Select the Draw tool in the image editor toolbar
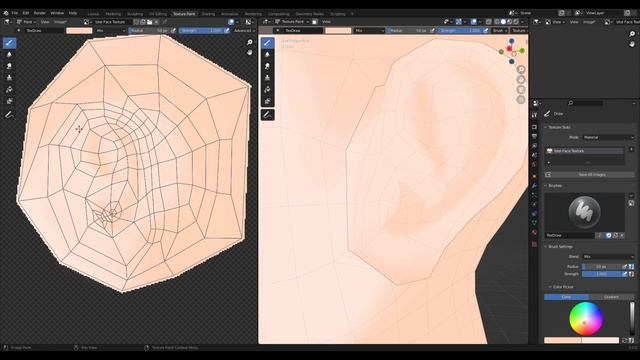 9,43
